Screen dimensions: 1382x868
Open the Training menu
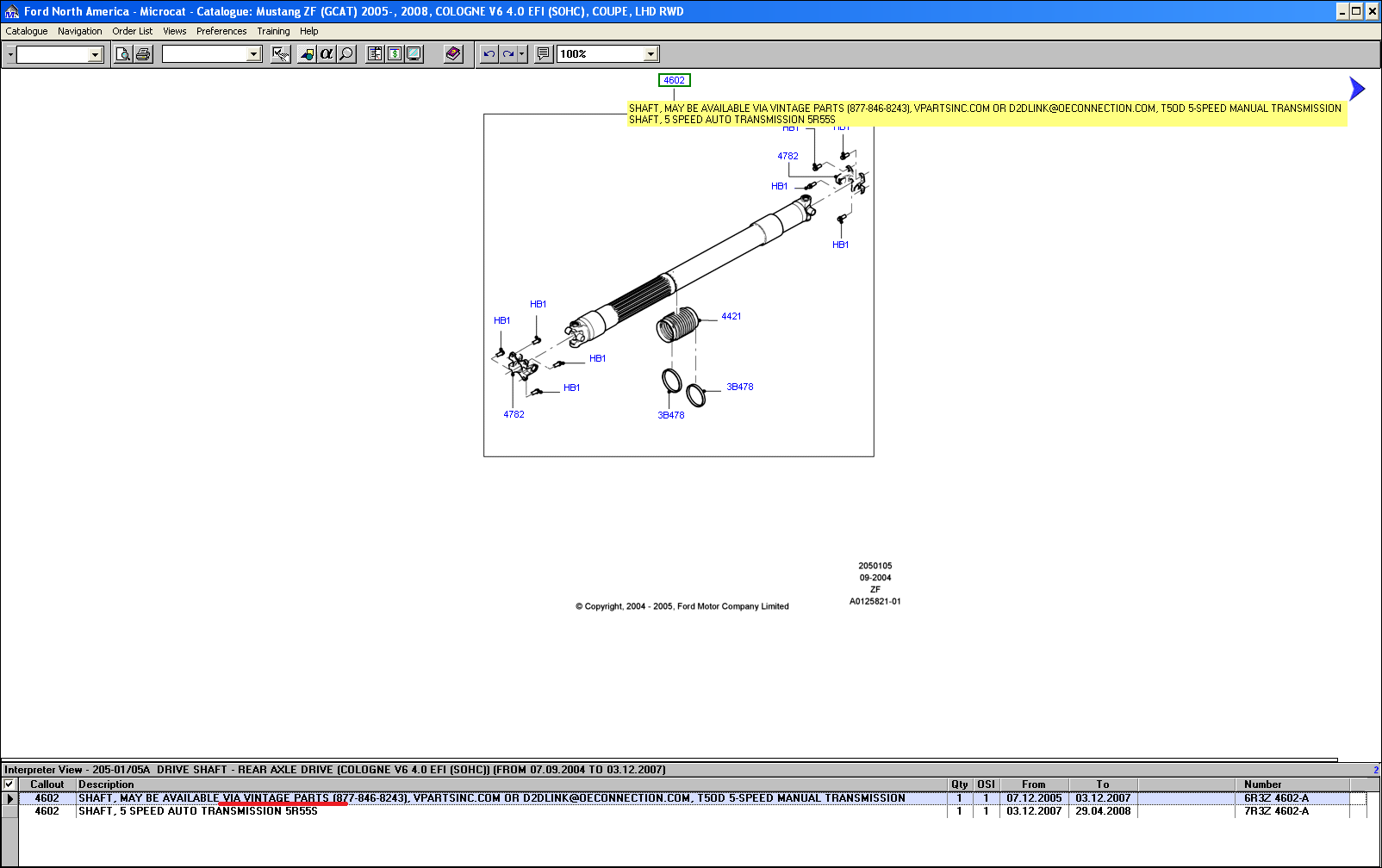pyautogui.click(x=273, y=31)
